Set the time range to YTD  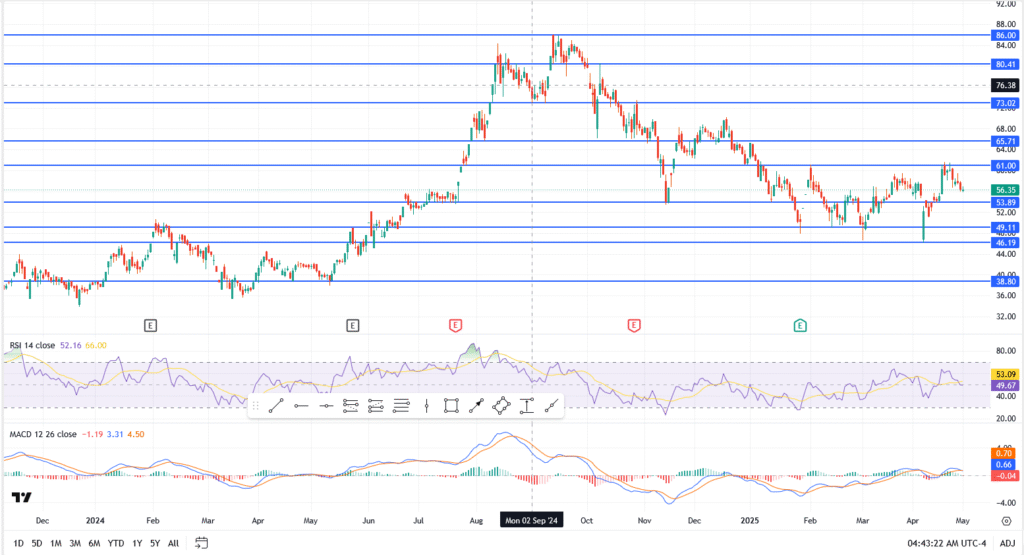(x=116, y=543)
